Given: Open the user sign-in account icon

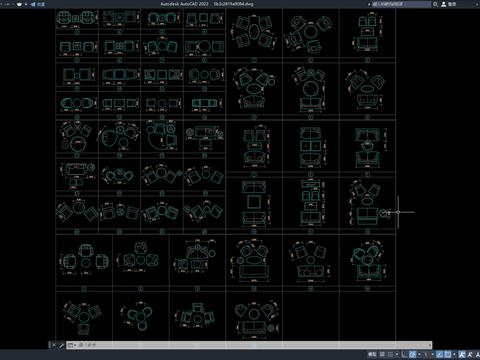Looking at the screenshot, I should tap(444, 4).
